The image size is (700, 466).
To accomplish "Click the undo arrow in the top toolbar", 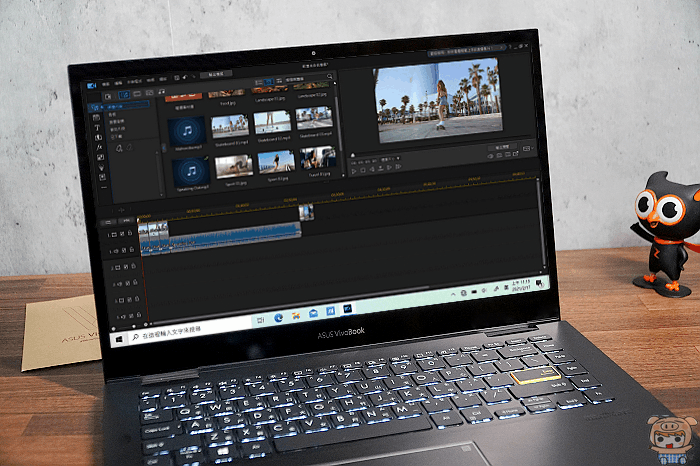I will 184,78.
